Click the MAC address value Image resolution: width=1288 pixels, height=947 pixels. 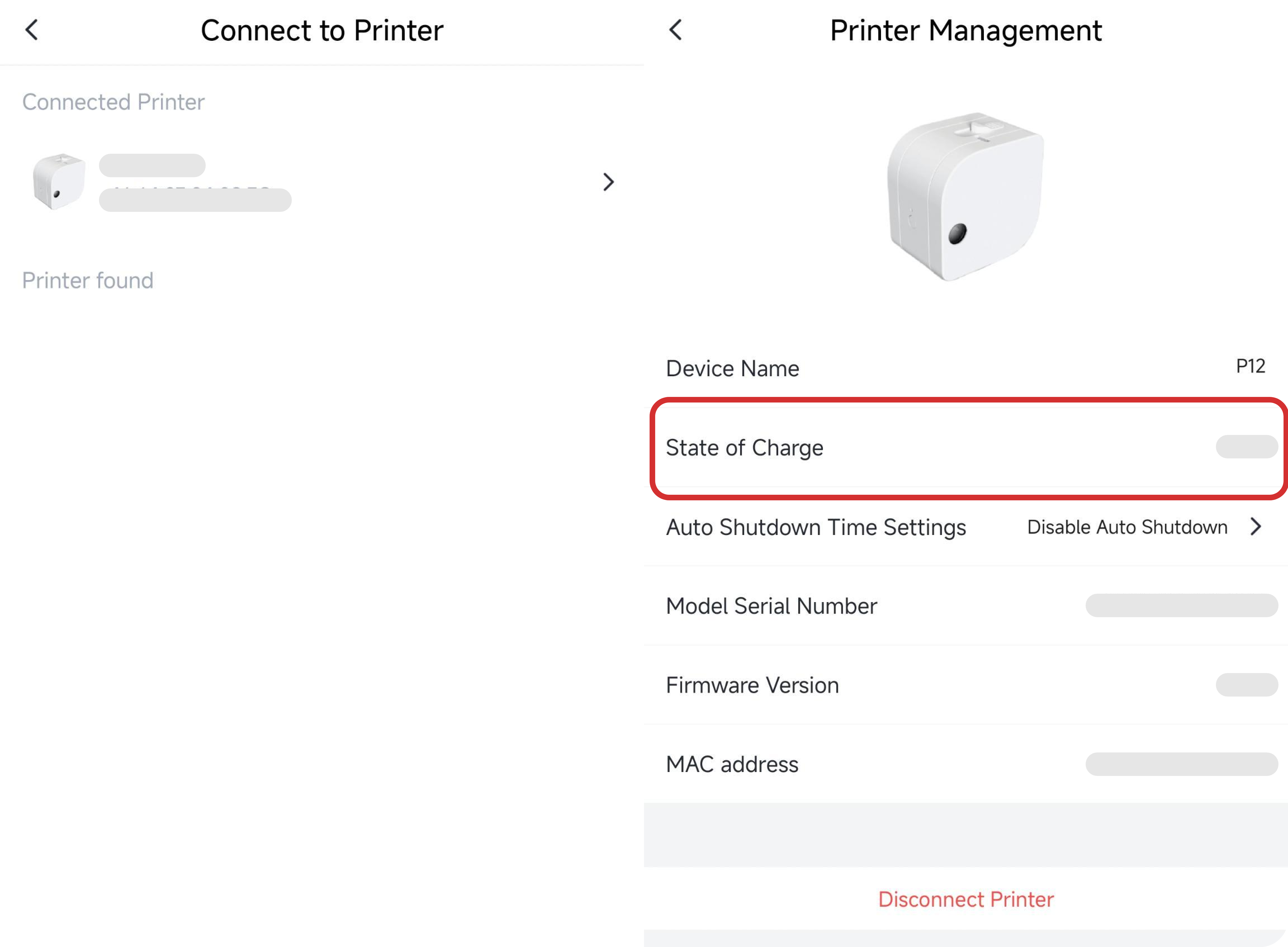1182,764
